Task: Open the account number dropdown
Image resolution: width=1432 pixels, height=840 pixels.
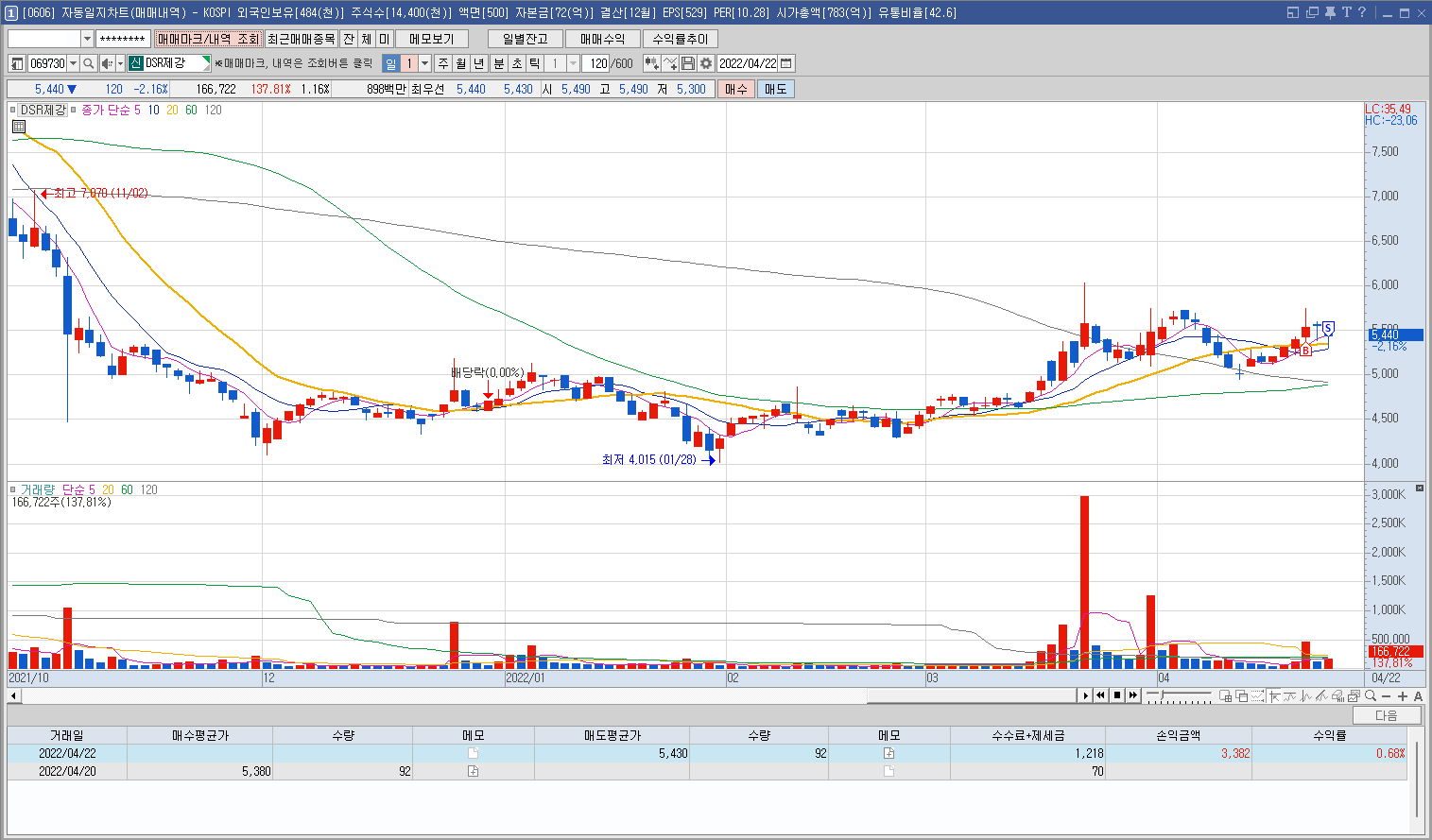Action: click(x=87, y=39)
